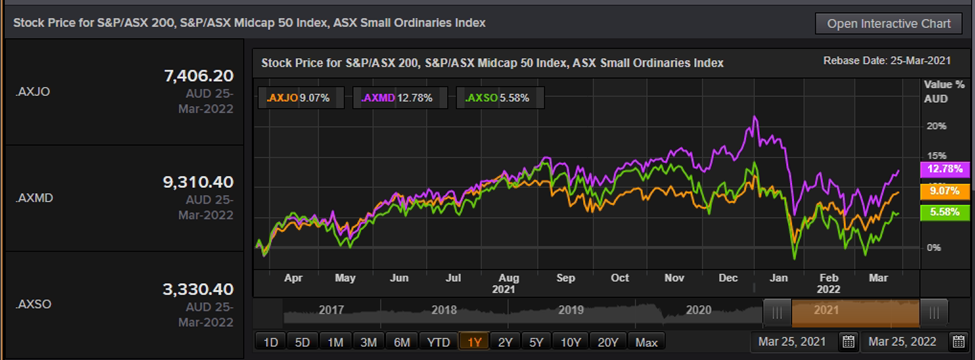This screenshot has height=360, width=975.
Task: Click the purple 12.78% axis label
Action: pyautogui.click(x=945, y=169)
